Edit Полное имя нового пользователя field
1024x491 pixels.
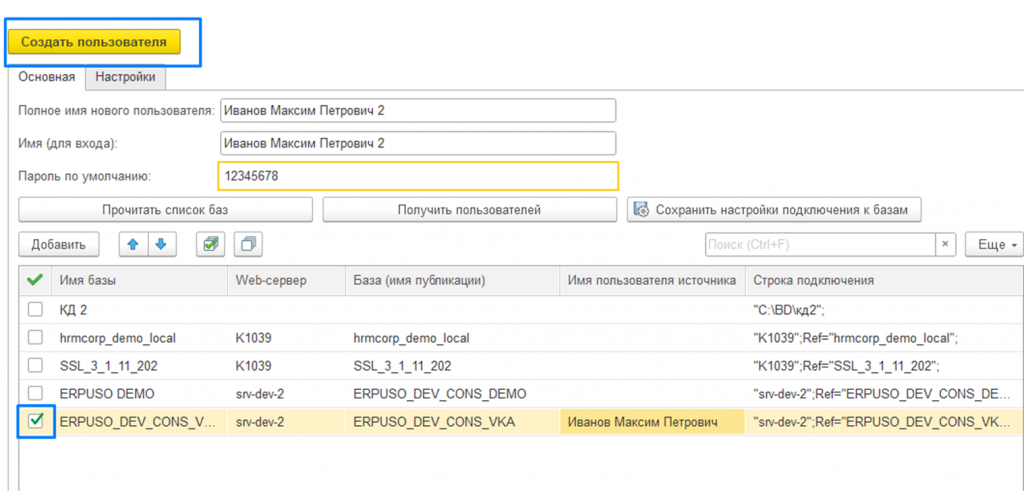(x=418, y=110)
